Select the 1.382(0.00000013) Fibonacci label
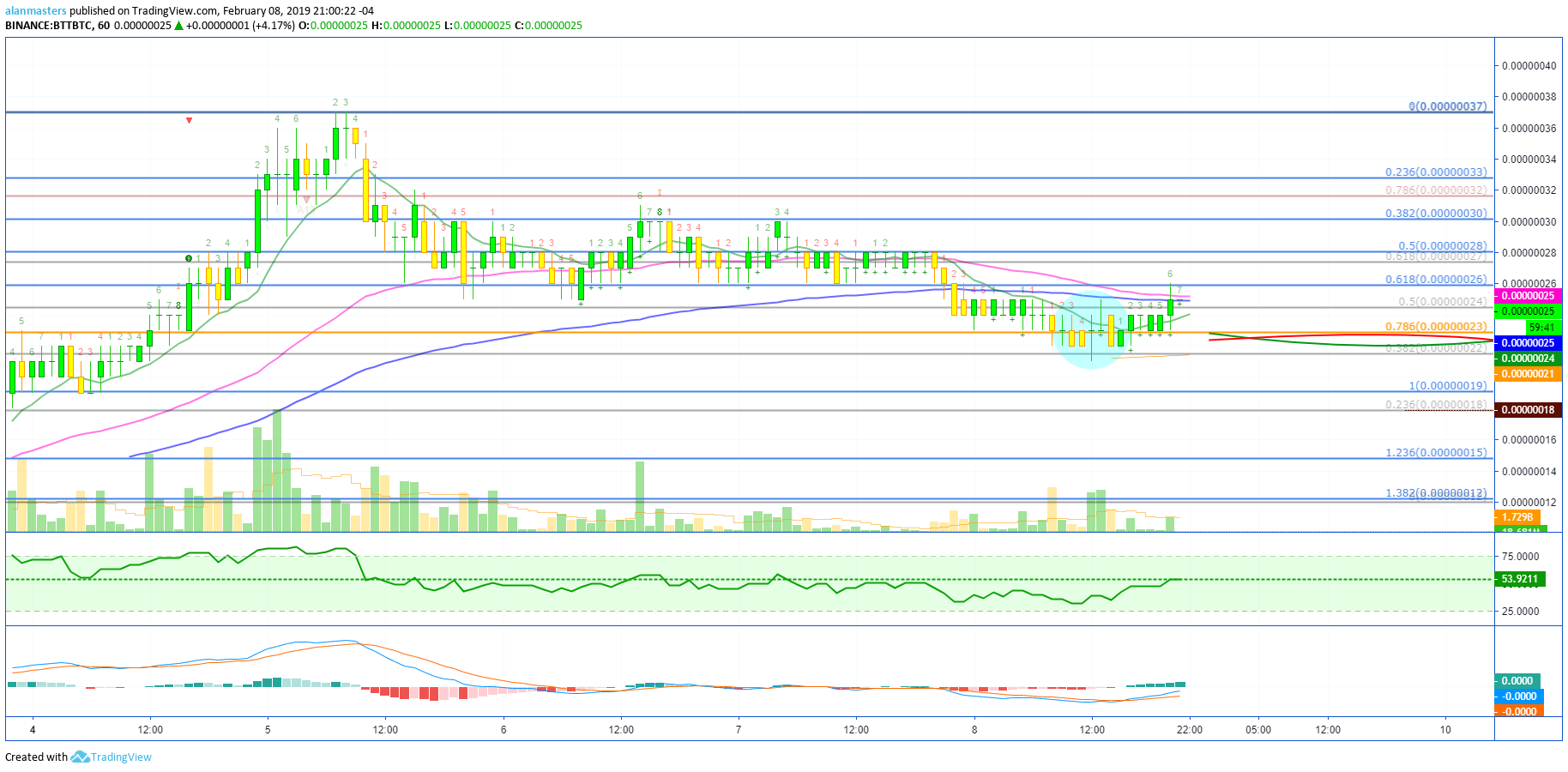Image resolution: width=1568 pixels, height=772 pixels. coord(1436,493)
